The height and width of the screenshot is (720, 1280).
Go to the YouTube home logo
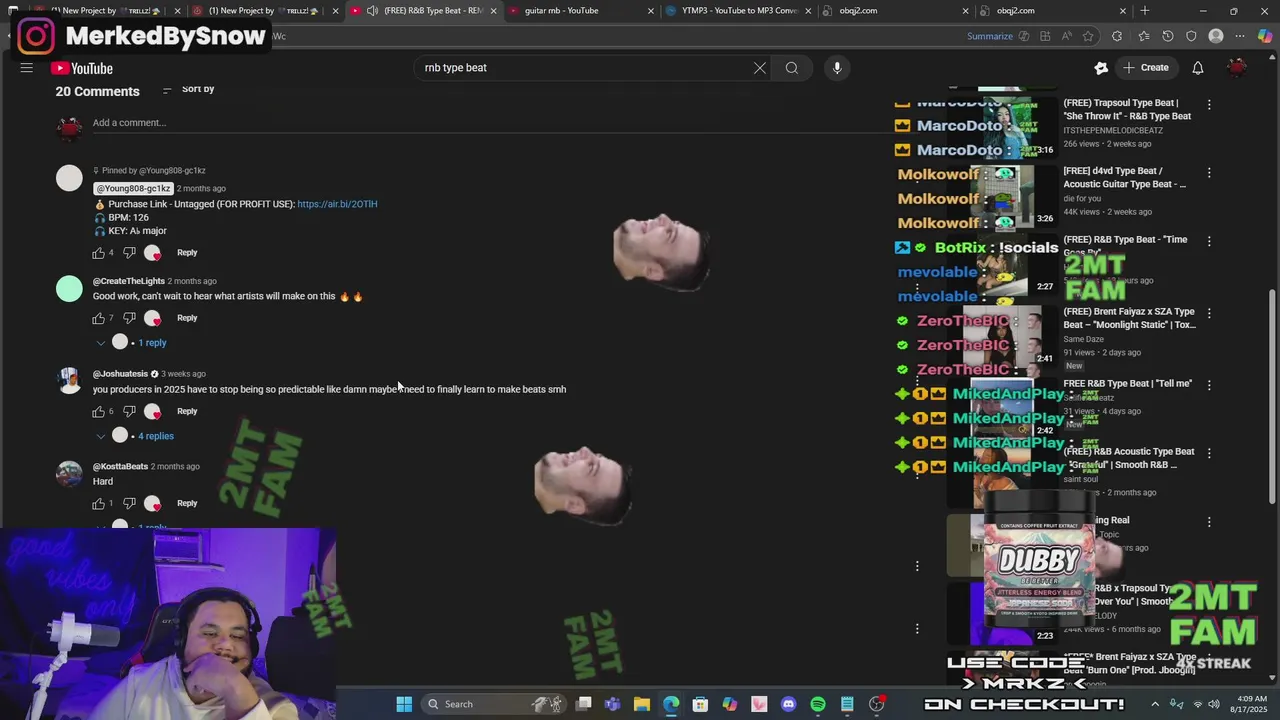82,68
